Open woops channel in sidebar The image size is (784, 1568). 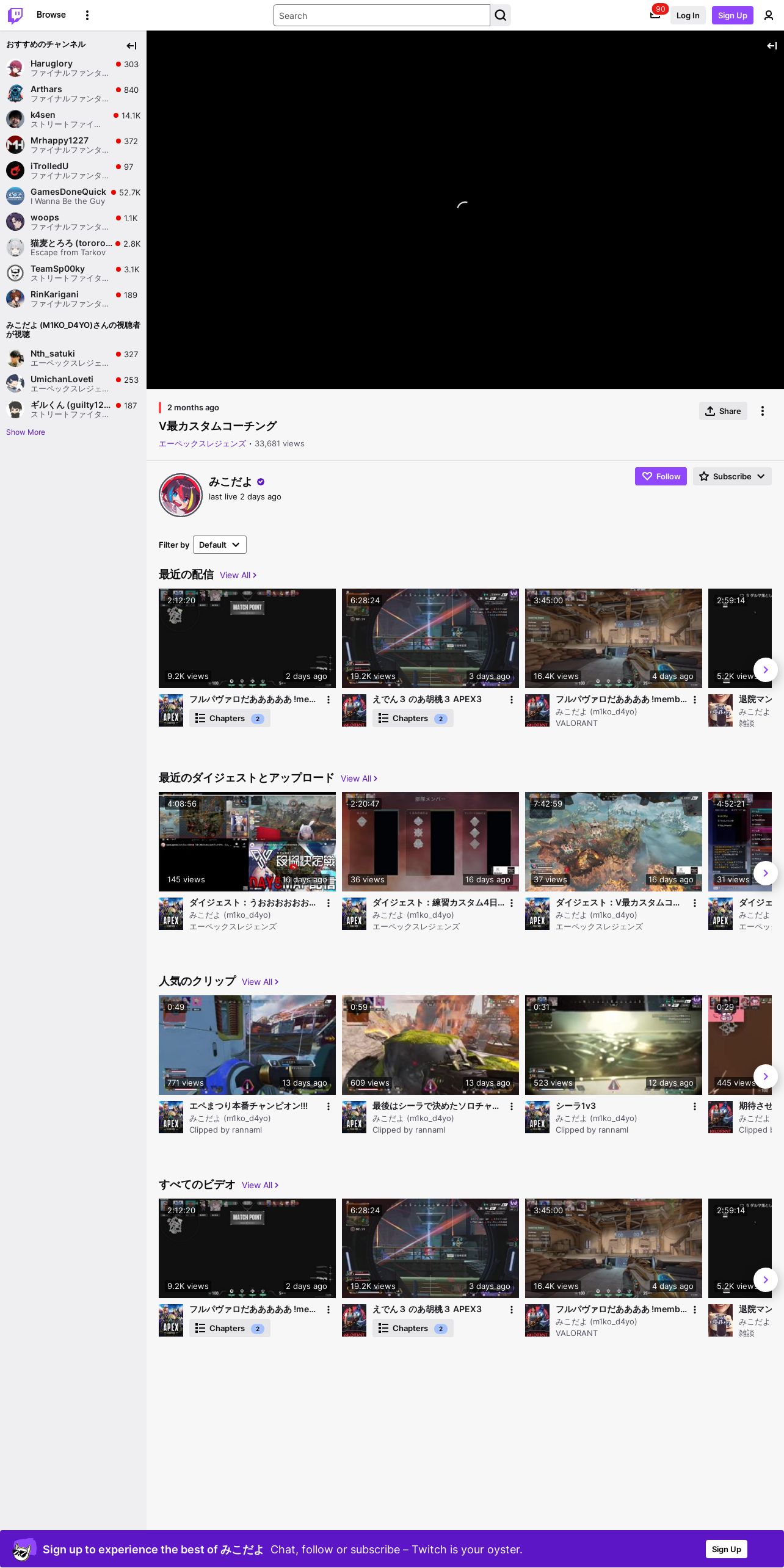tap(73, 222)
